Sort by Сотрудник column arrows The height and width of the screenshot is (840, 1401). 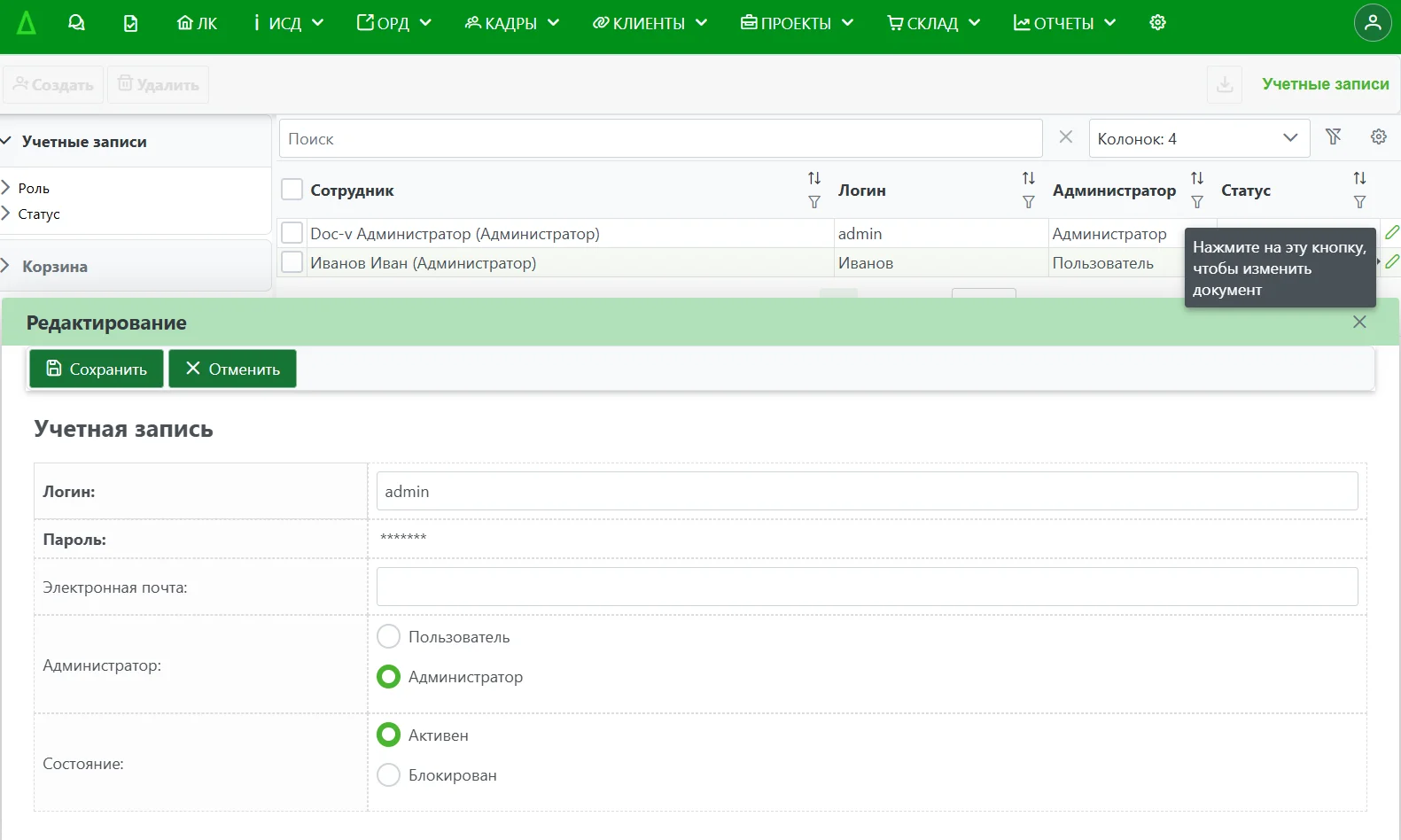(814, 178)
